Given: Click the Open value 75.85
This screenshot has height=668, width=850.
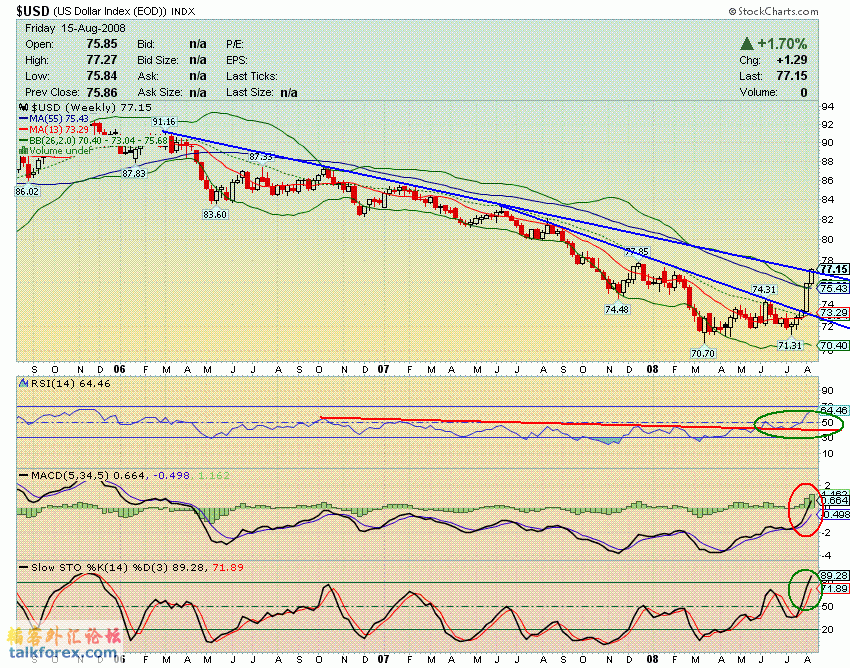Looking at the screenshot, I should pyautogui.click(x=102, y=44).
